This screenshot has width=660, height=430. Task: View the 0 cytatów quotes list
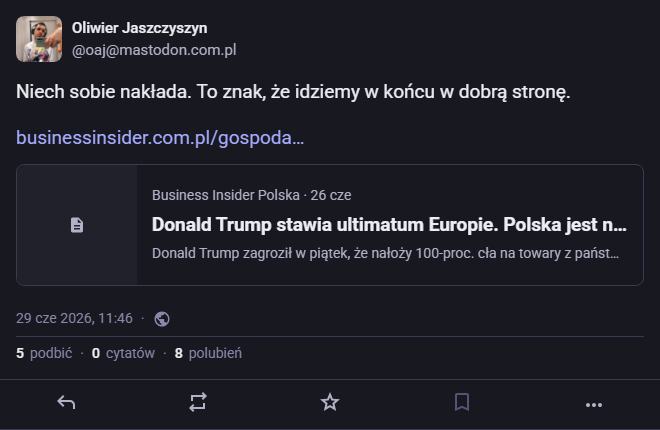pos(123,353)
